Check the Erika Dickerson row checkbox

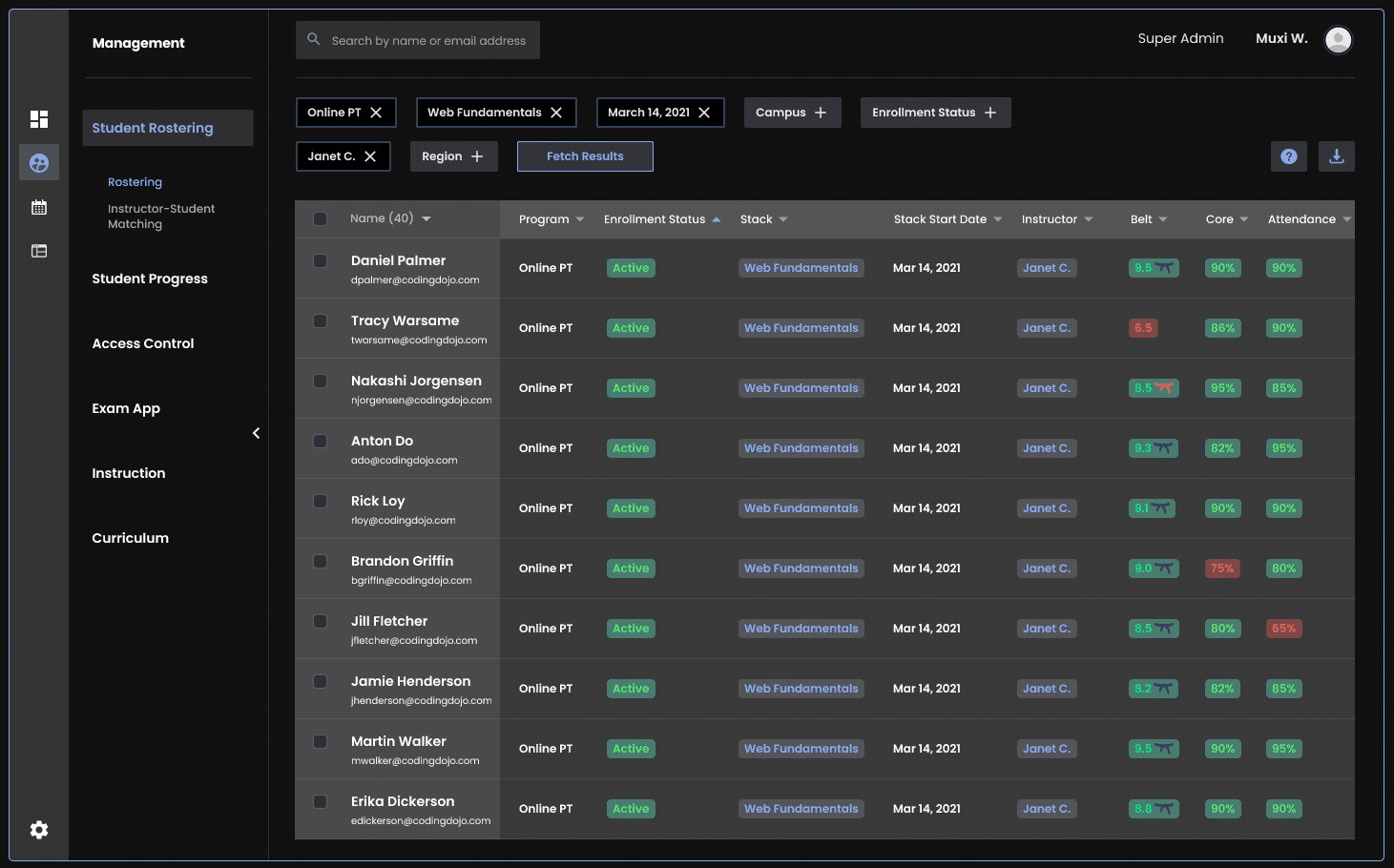click(x=321, y=801)
